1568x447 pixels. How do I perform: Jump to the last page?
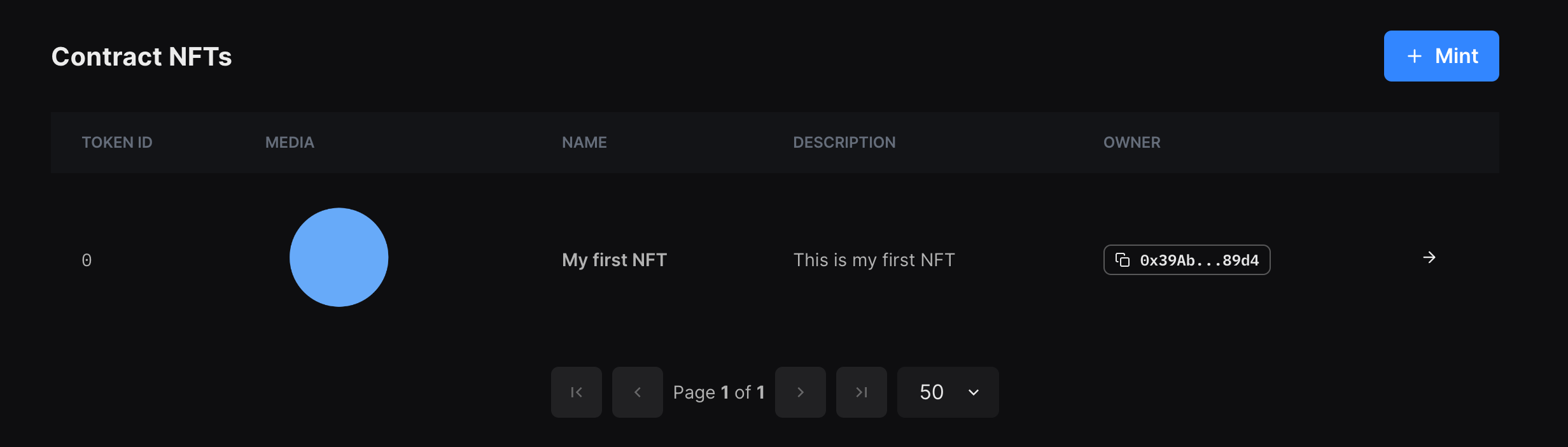point(861,392)
